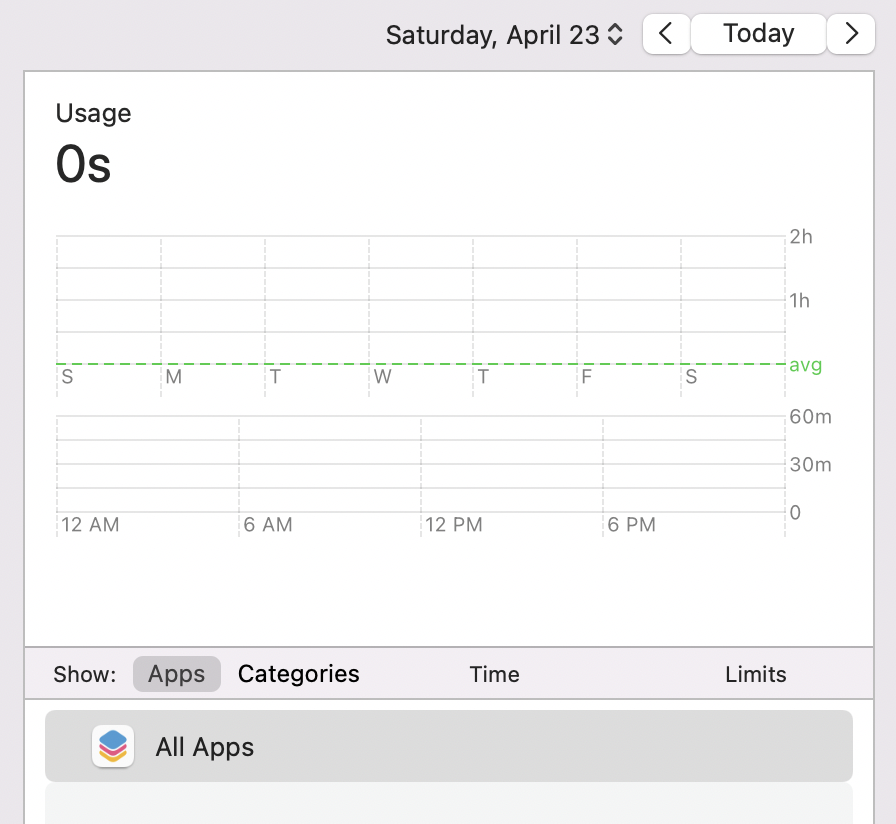Click the 6 AM marker on hourly chart

pos(269,525)
